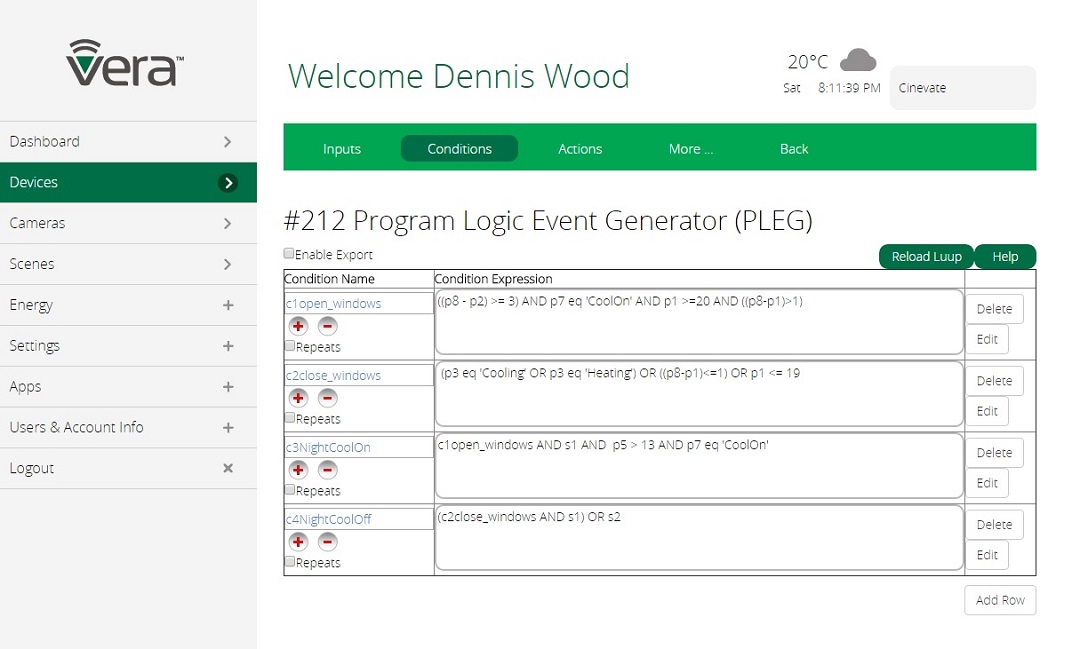The height and width of the screenshot is (649, 1080).
Task: Open Settings in the sidebar
Action: point(128,346)
